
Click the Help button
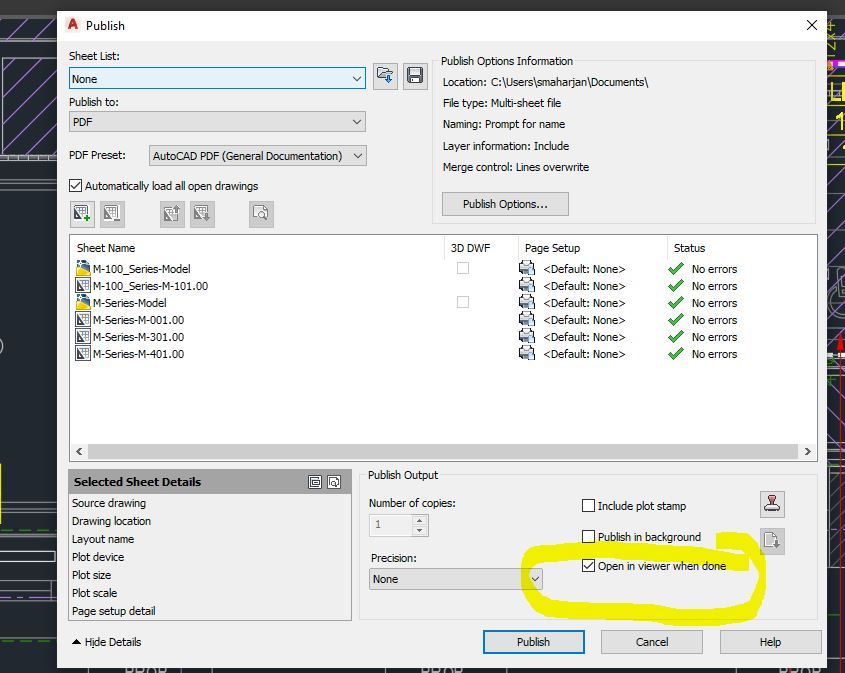coord(770,642)
